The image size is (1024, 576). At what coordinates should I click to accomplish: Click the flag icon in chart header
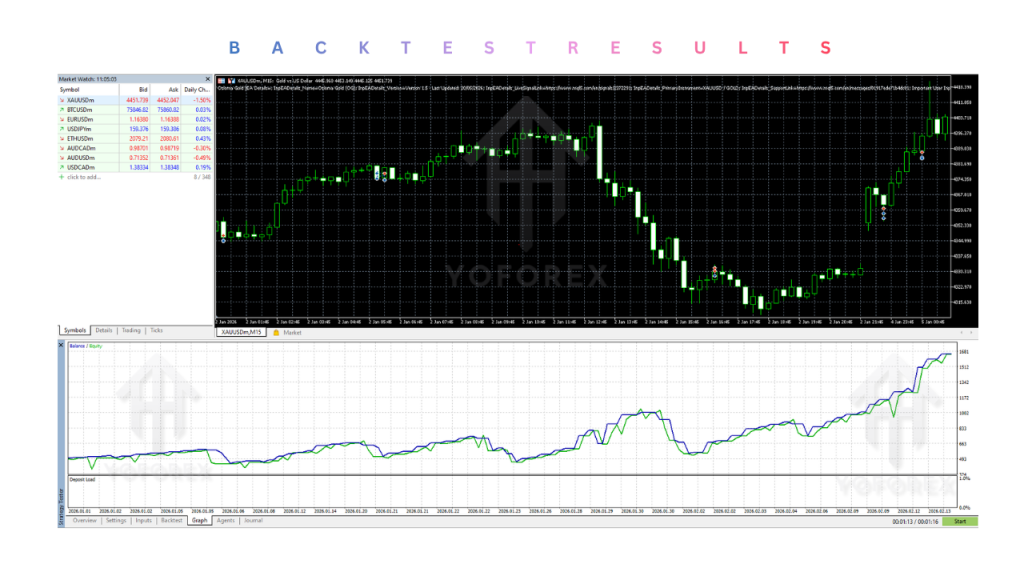click(x=221, y=81)
